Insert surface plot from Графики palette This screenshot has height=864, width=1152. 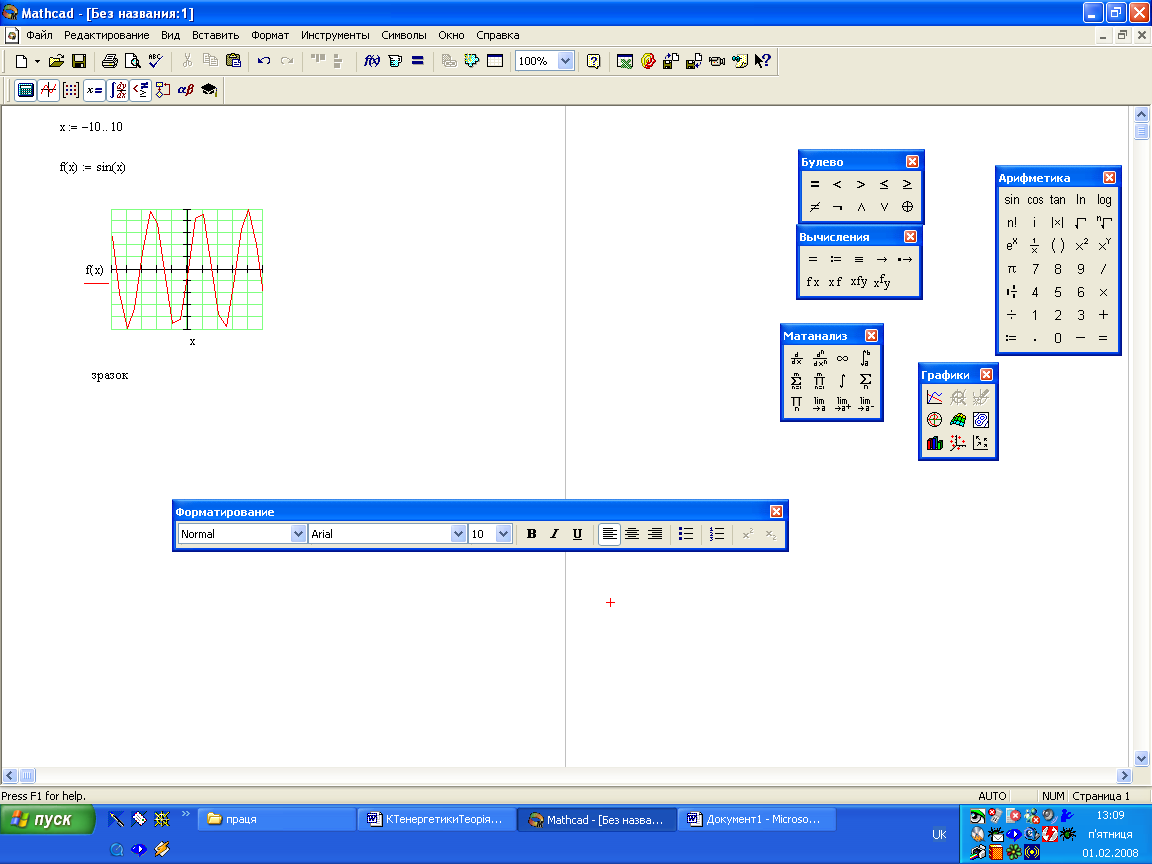[957, 420]
